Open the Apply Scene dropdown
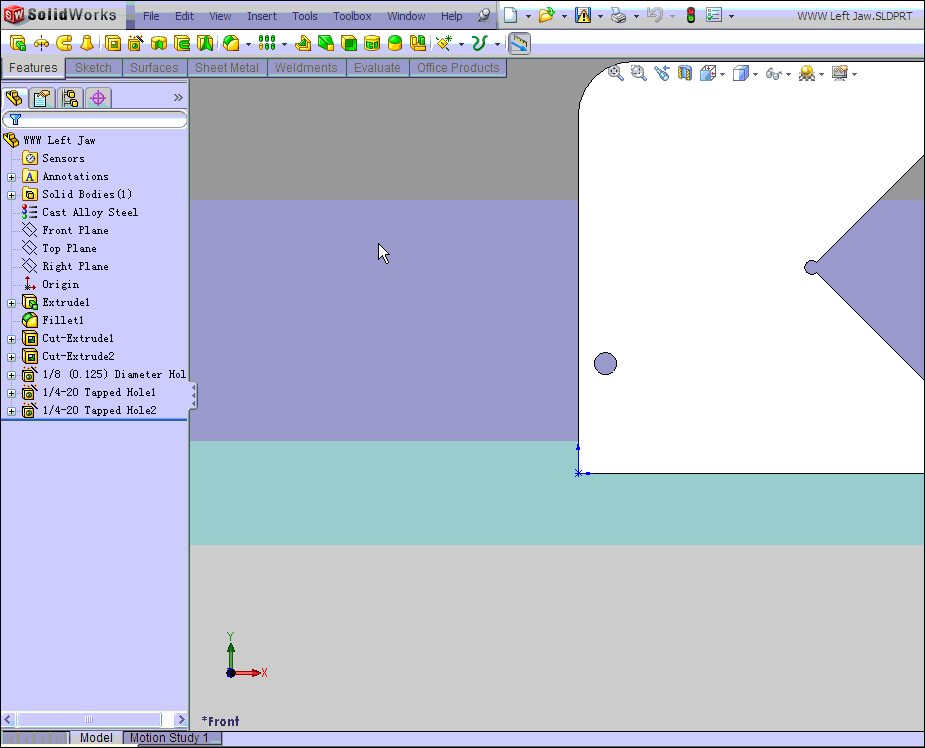This screenshot has height=748, width=925. (822, 73)
